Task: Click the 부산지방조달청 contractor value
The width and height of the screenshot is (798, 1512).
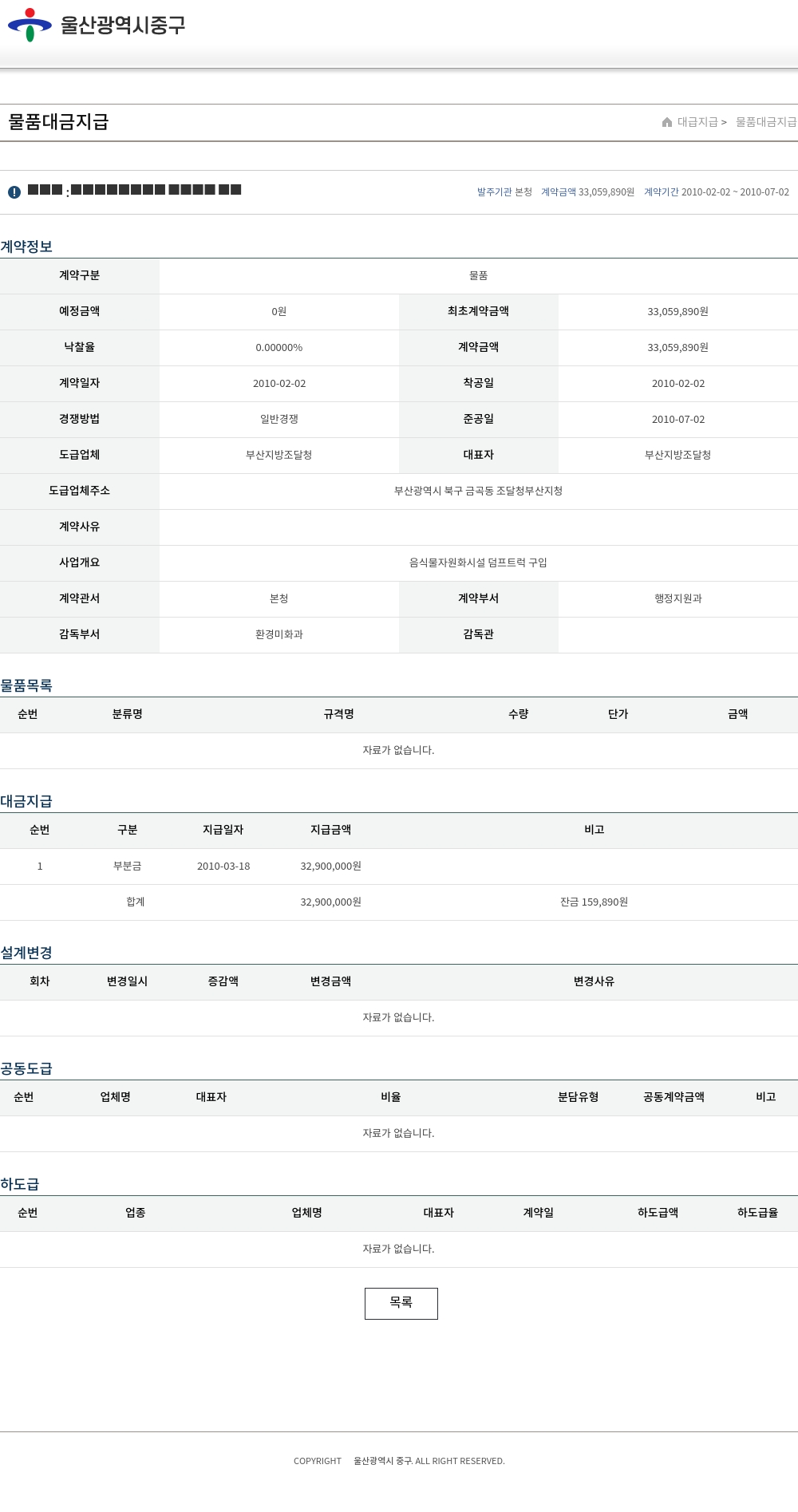Action: pyautogui.click(x=279, y=455)
